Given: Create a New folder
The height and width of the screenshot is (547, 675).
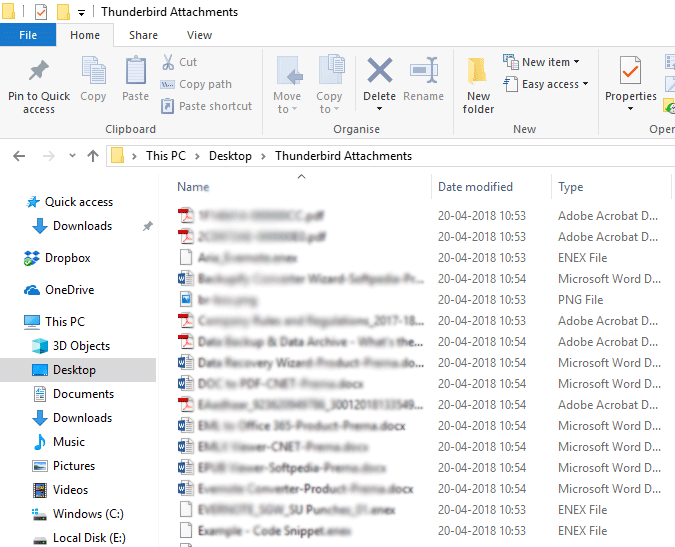Looking at the screenshot, I should click(x=478, y=86).
